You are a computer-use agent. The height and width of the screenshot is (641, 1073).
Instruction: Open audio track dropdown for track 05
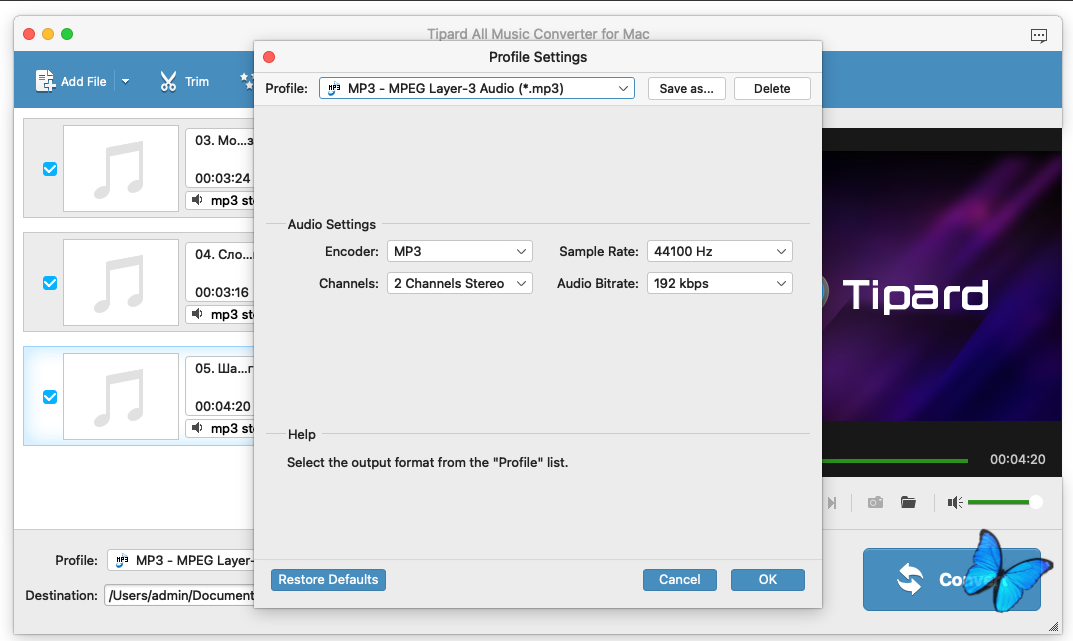[220, 429]
